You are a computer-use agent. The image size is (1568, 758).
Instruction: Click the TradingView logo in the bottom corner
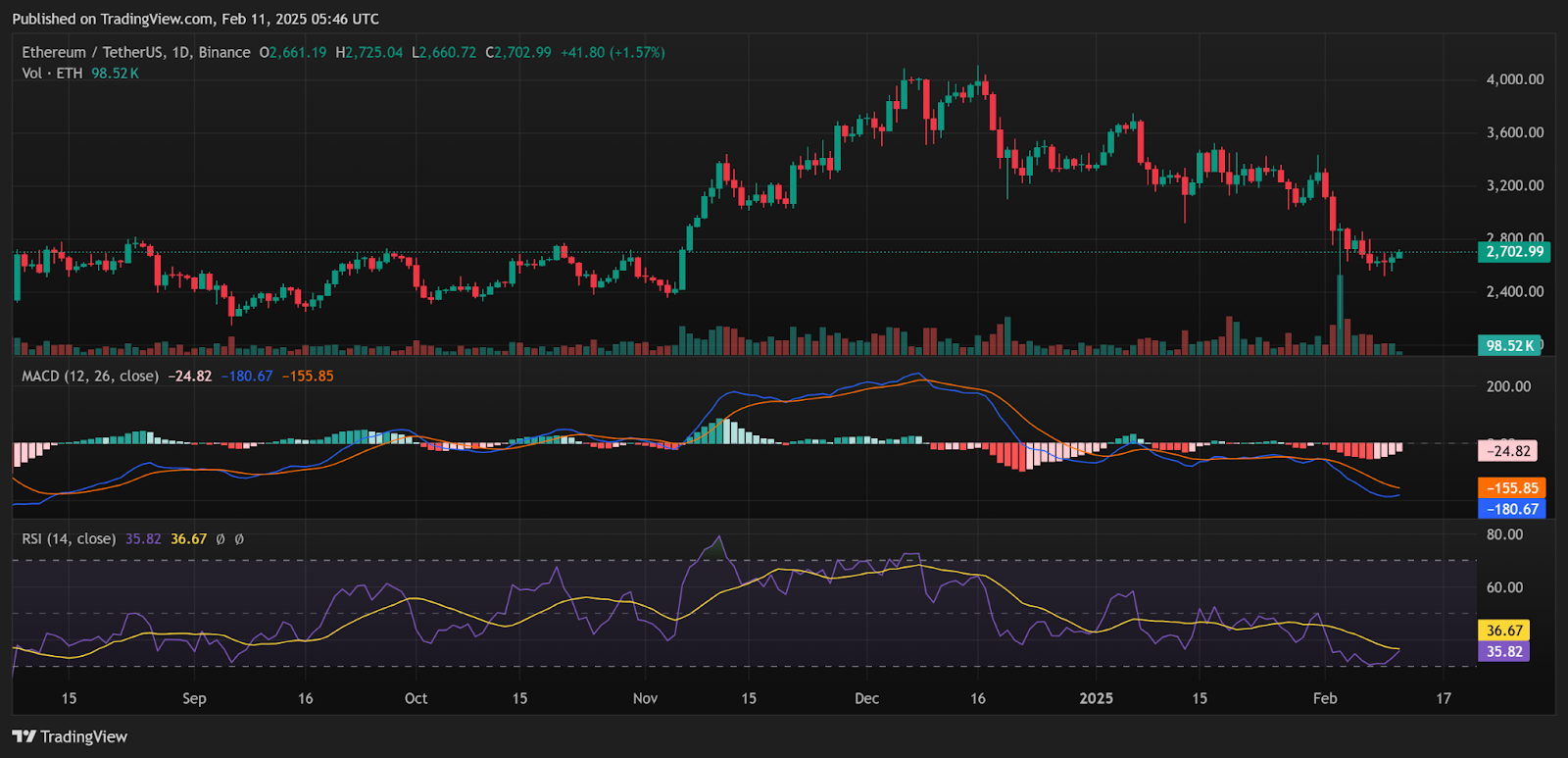click(71, 736)
